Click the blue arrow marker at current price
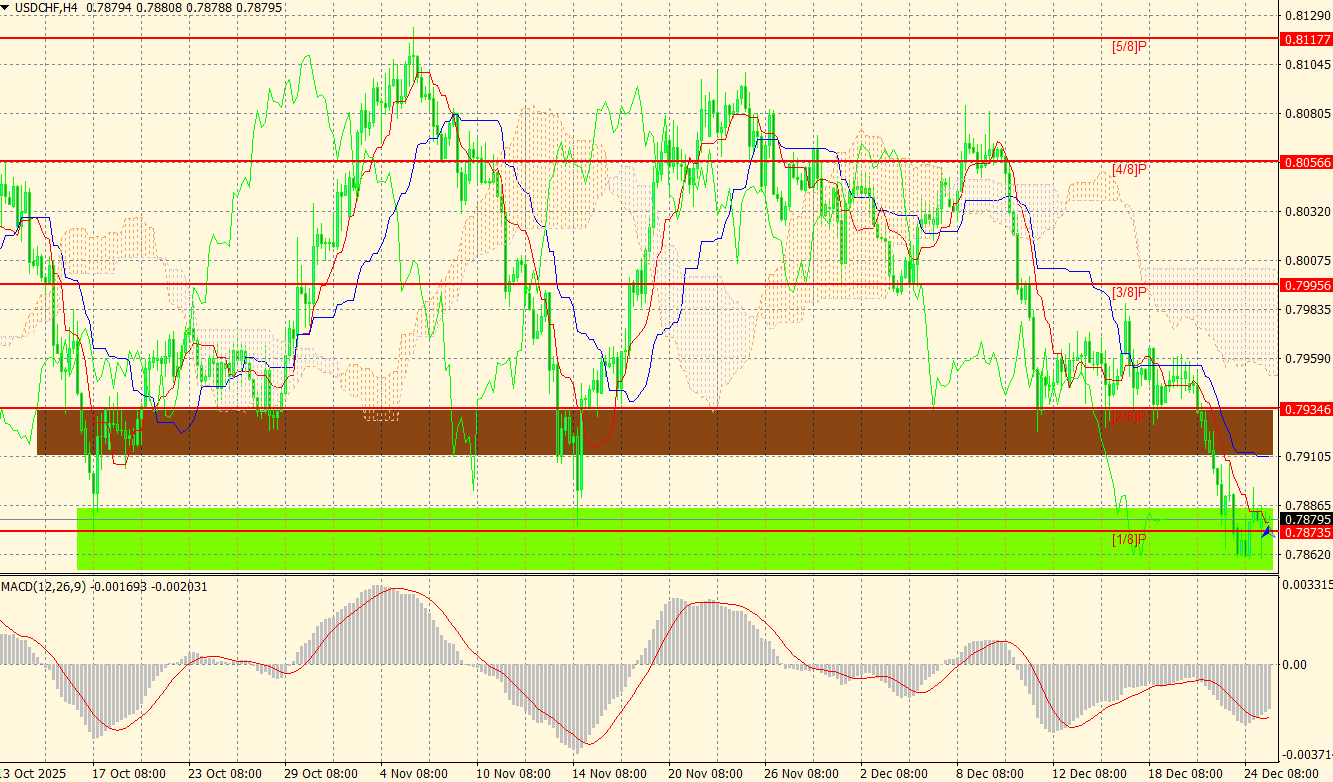Viewport: 1333px width, 782px height. 1268,530
